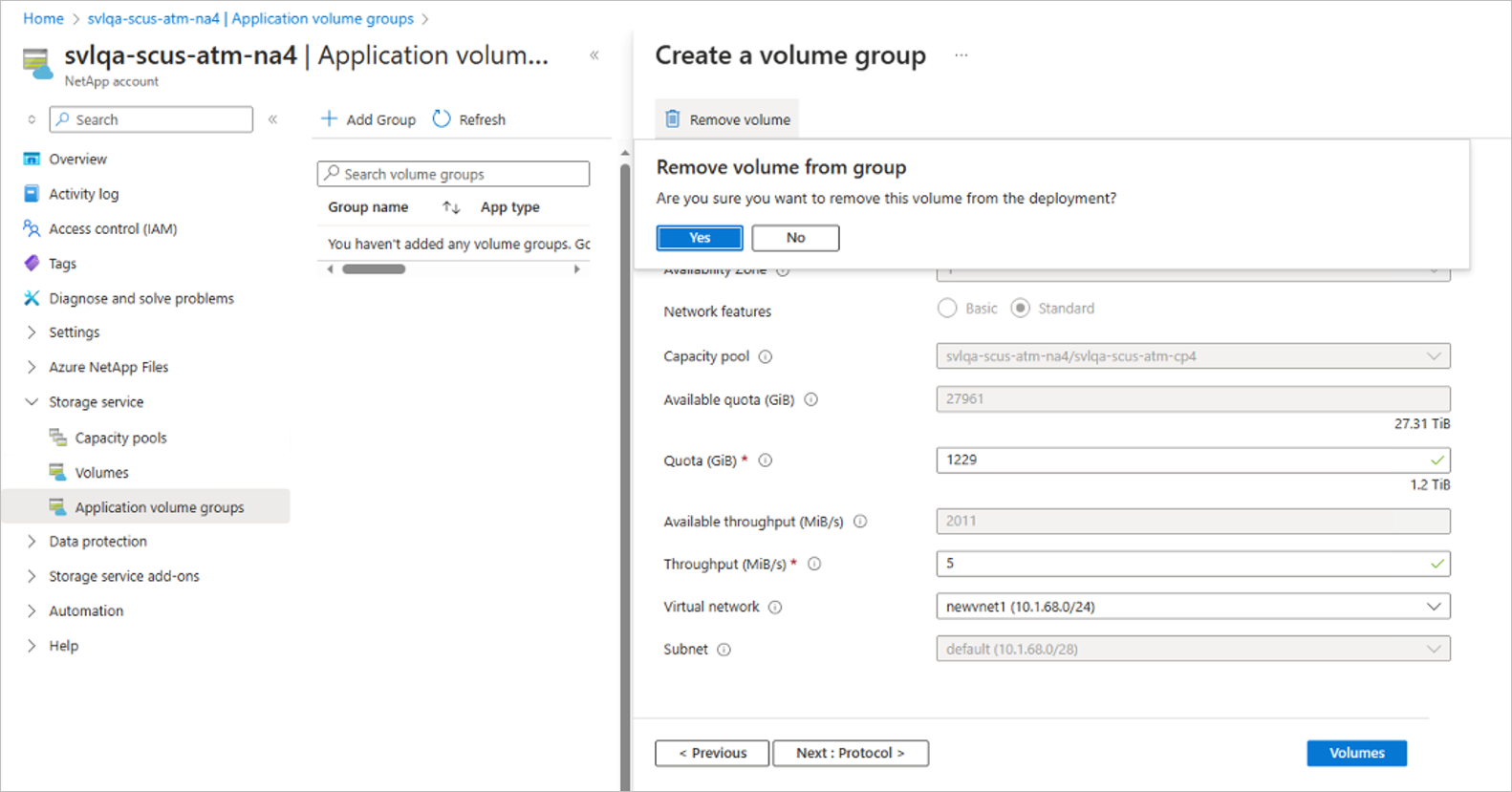Screen dimensions: 1512x792
Task: Open Overview in the sidebar
Action: pyautogui.click(x=78, y=159)
